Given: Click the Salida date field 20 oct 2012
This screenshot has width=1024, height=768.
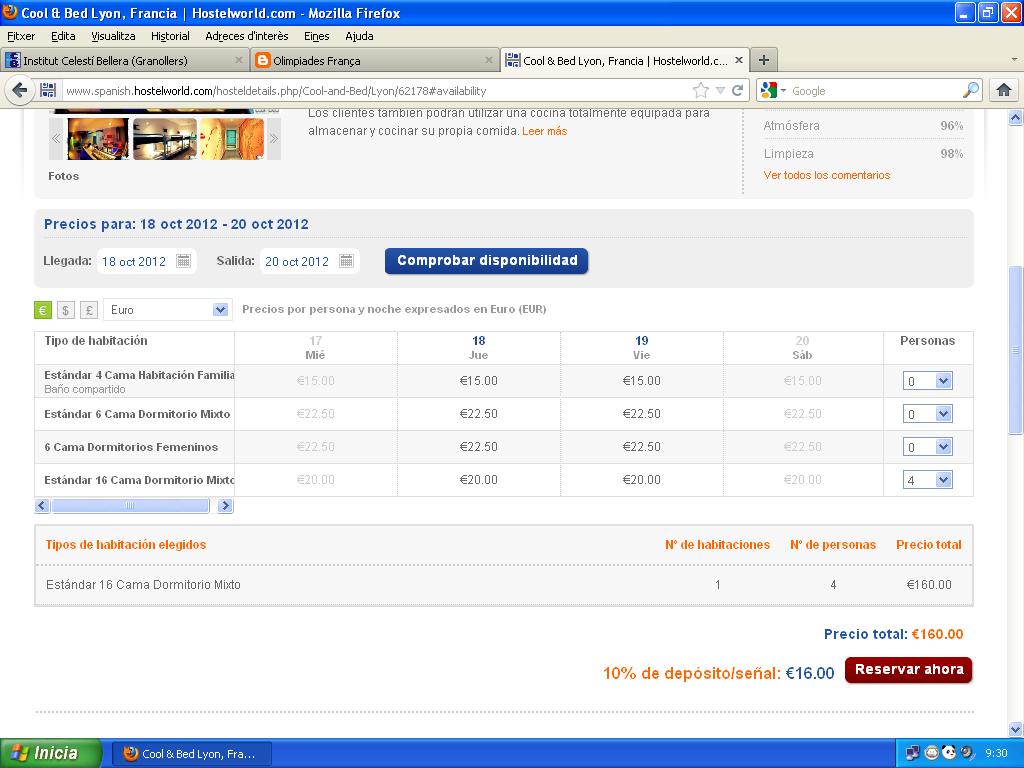Looking at the screenshot, I should click(297, 261).
